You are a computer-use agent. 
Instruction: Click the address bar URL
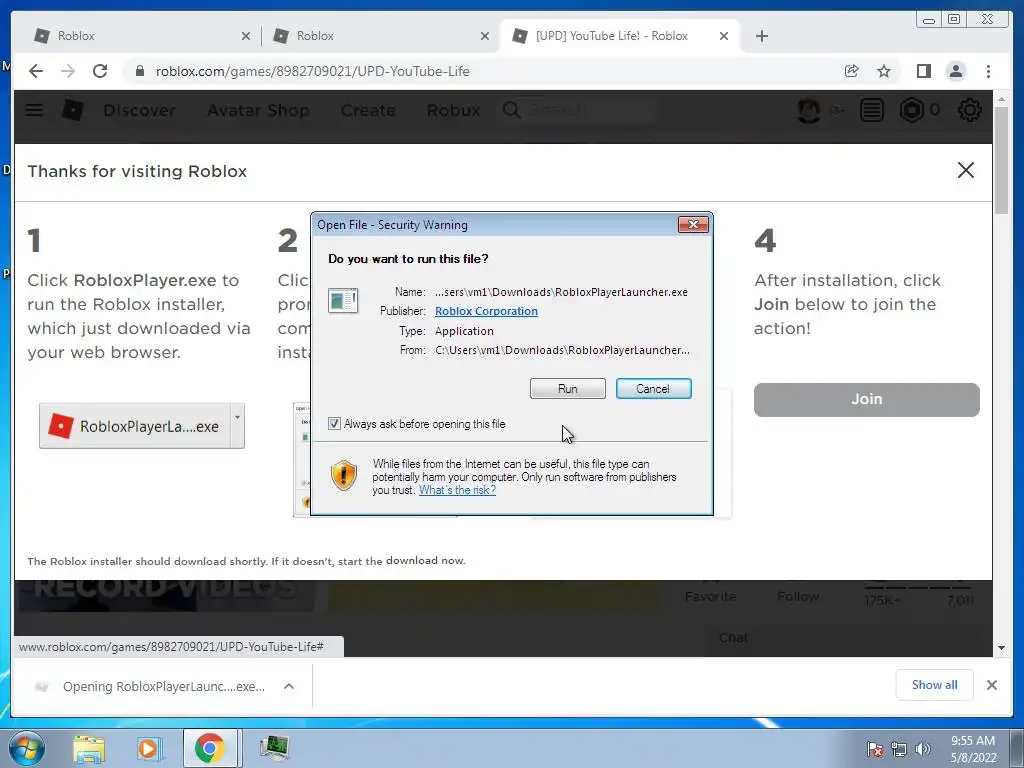pos(312,71)
